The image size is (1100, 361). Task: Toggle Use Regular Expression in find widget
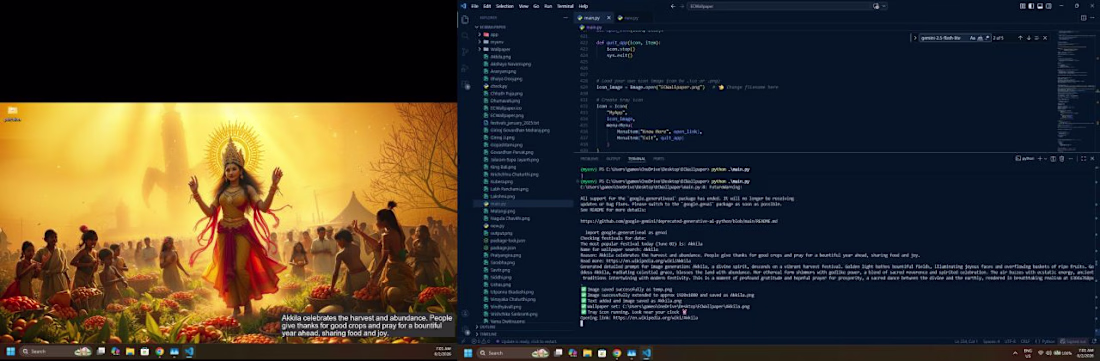click(x=988, y=38)
